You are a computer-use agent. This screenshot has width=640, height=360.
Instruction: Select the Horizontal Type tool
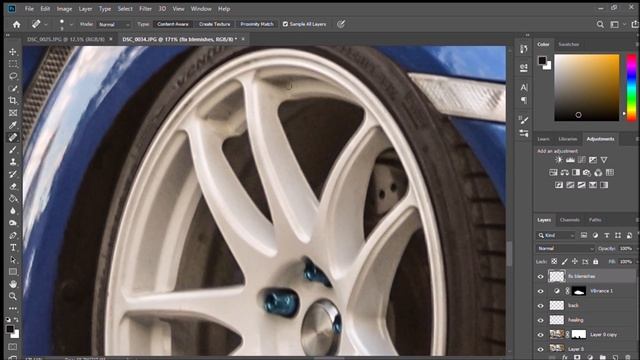13,247
